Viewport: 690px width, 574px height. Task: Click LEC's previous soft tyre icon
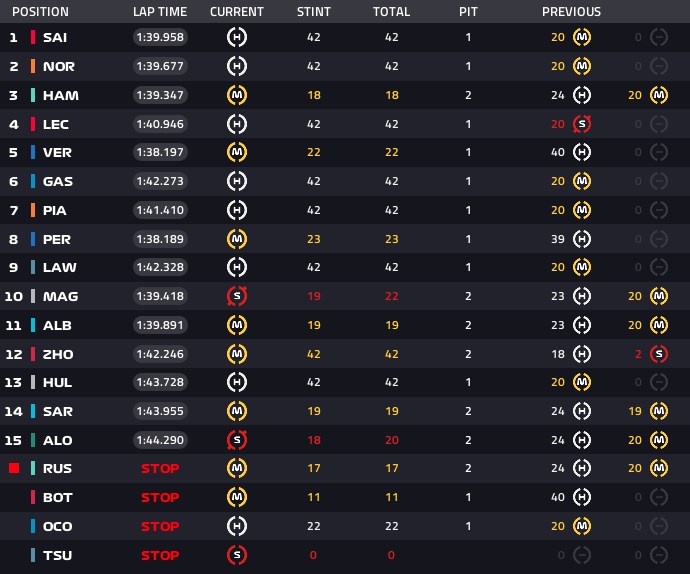tap(582, 124)
